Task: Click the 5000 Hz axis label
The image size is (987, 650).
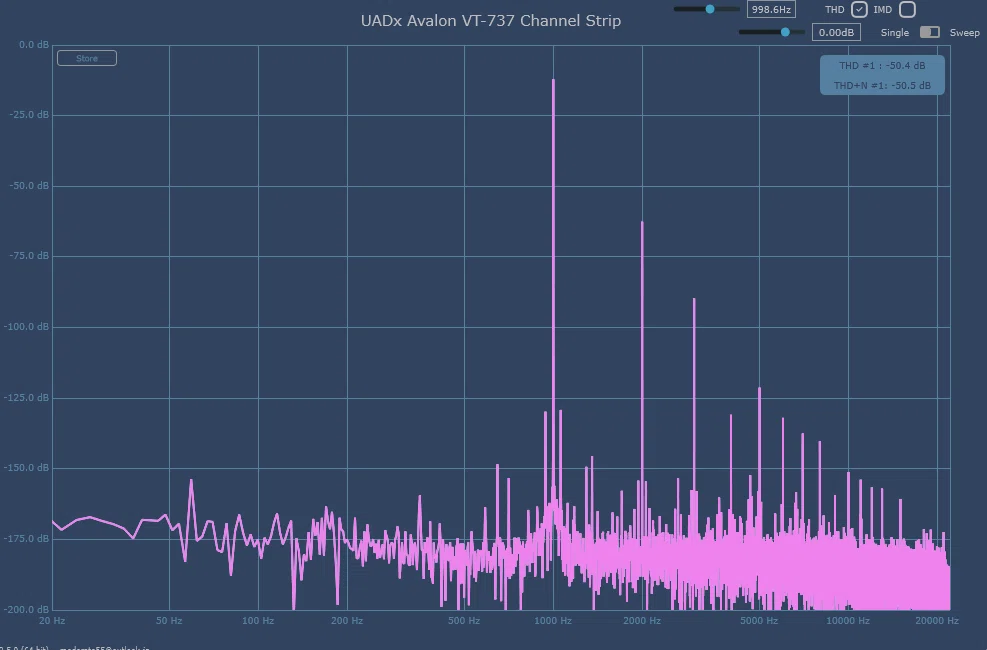Action: [759, 620]
